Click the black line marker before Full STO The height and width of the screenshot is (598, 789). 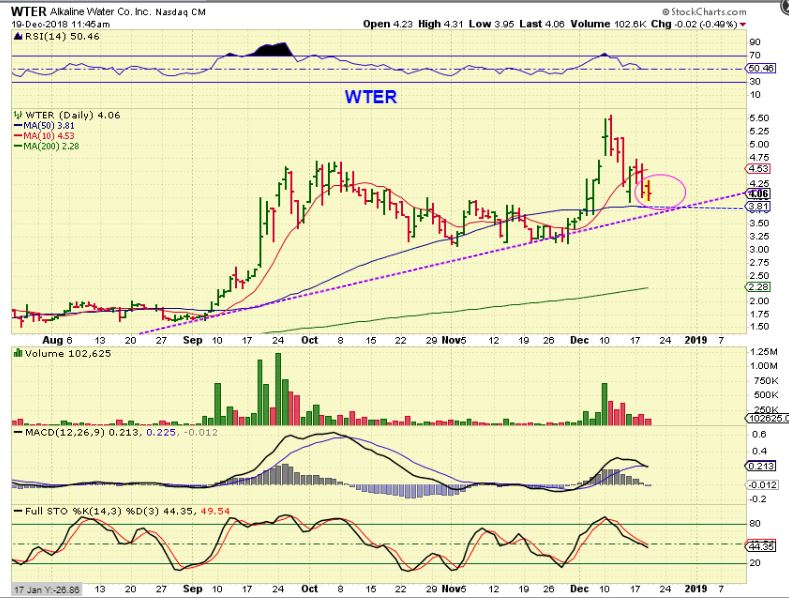19,511
